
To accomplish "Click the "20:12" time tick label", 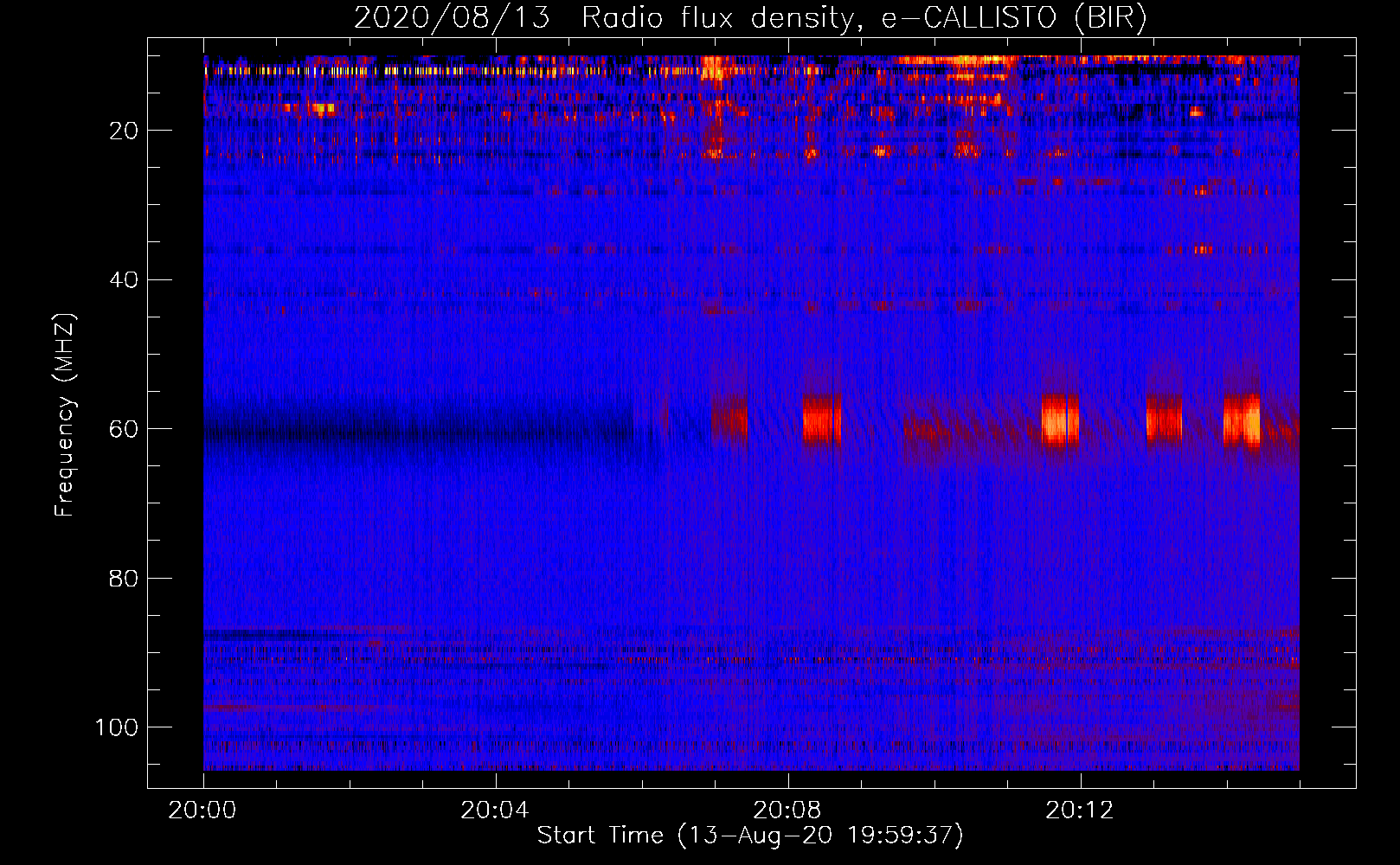I will [x=1080, y=811].
